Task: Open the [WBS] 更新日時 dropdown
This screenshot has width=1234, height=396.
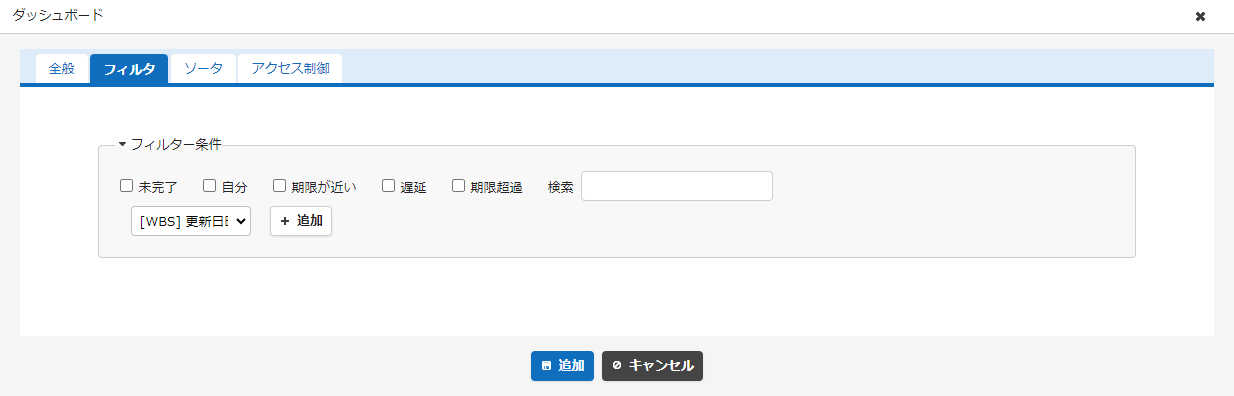Action: click(191, 221)
